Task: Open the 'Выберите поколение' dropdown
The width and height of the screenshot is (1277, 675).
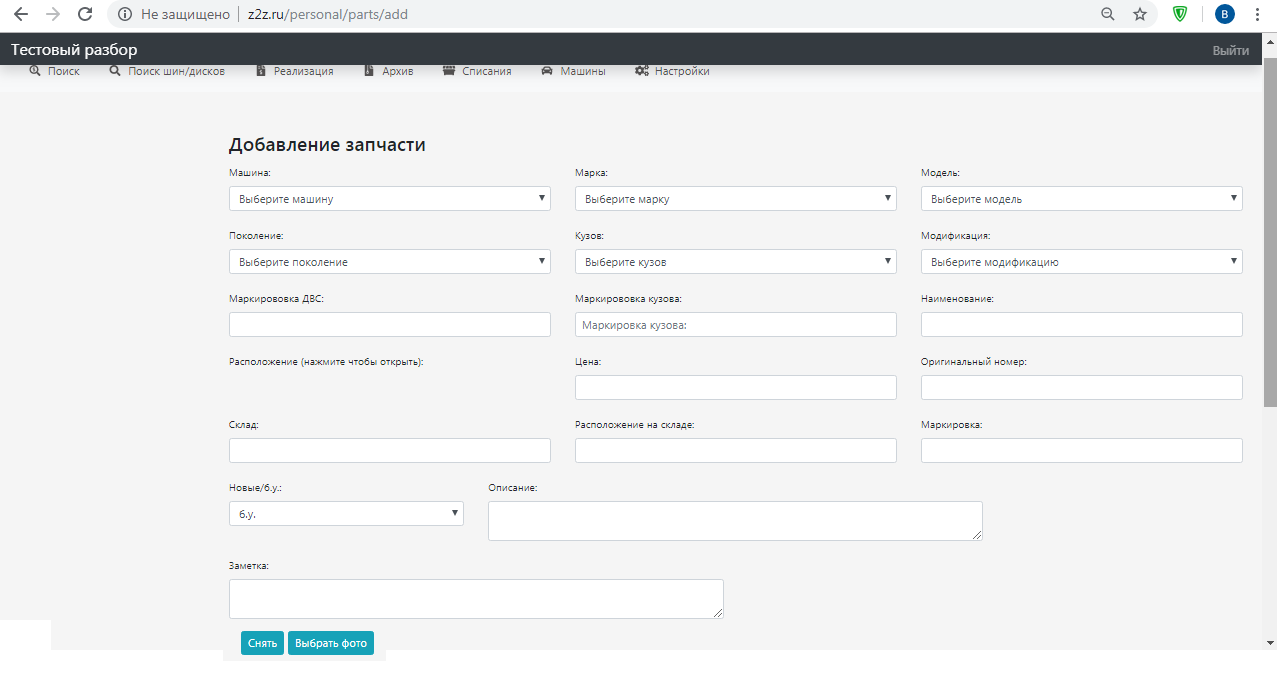Action: [x=390, y=261]
